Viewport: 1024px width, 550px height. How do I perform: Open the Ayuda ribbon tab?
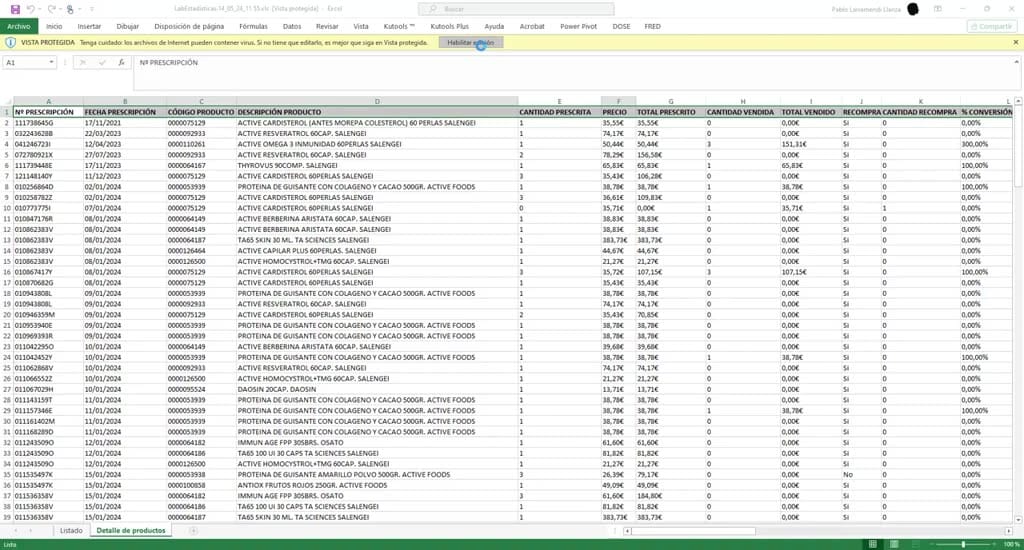494,26
